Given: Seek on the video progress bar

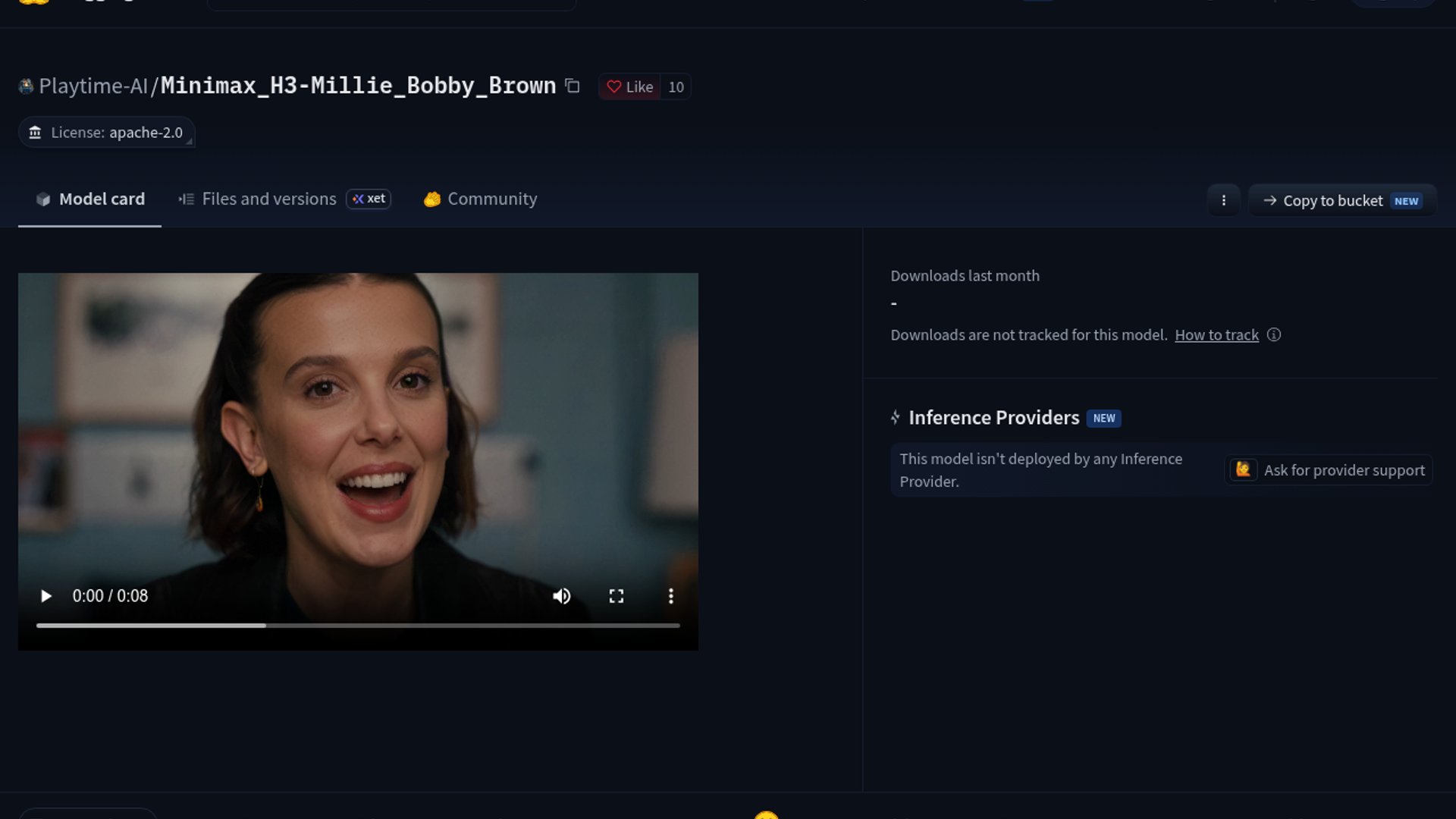Looking at the screenshot, I should tap(358, 626).
